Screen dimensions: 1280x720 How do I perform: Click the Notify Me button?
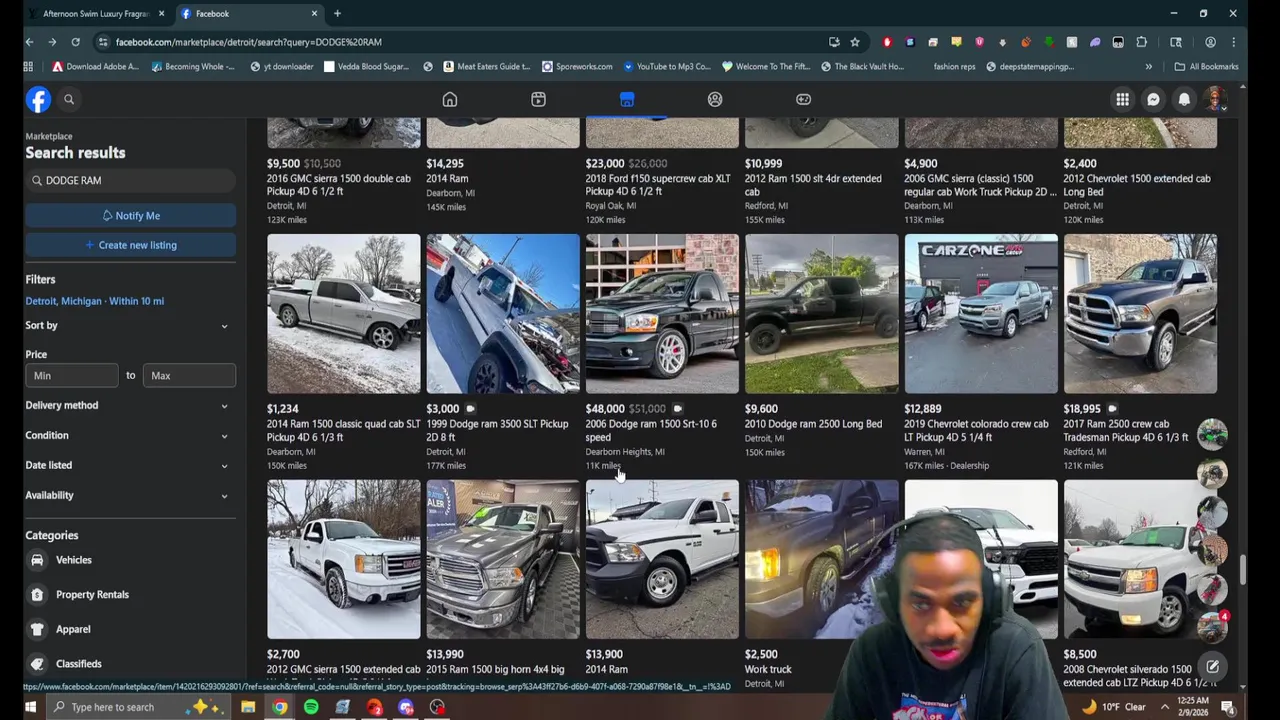coord(130,216)
